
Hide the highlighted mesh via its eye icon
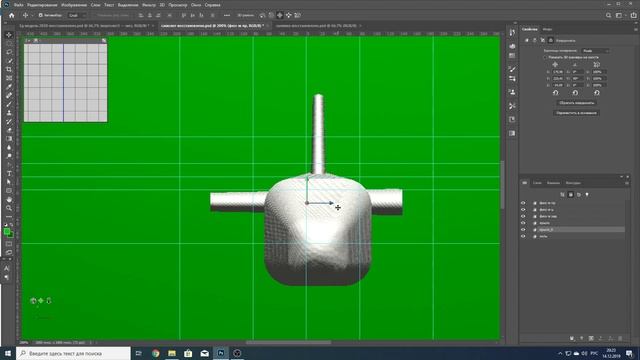pos(523,229)
